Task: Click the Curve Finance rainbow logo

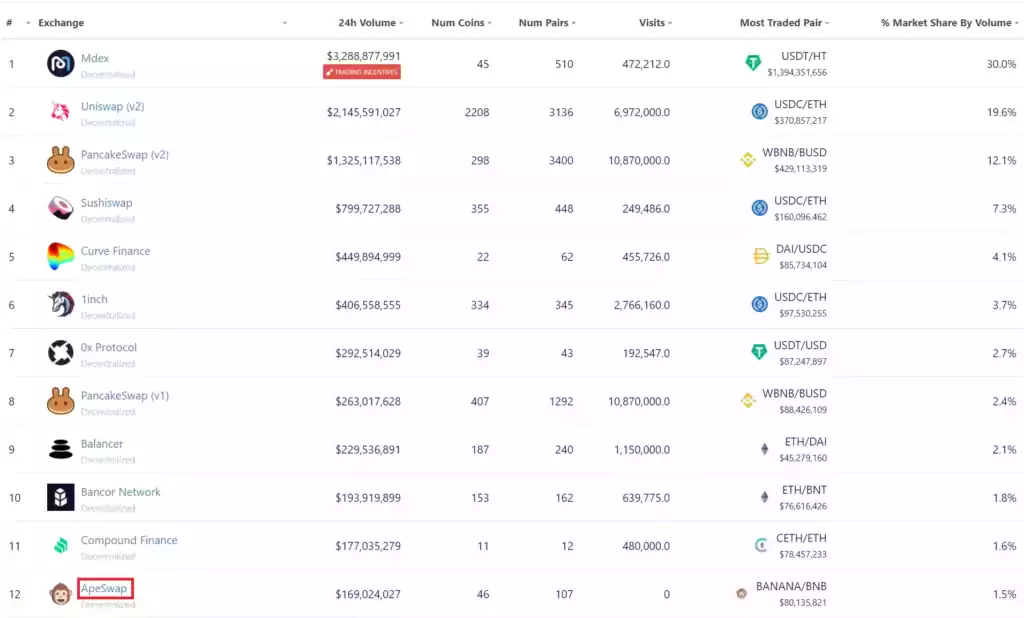Action: pos(60,257)
